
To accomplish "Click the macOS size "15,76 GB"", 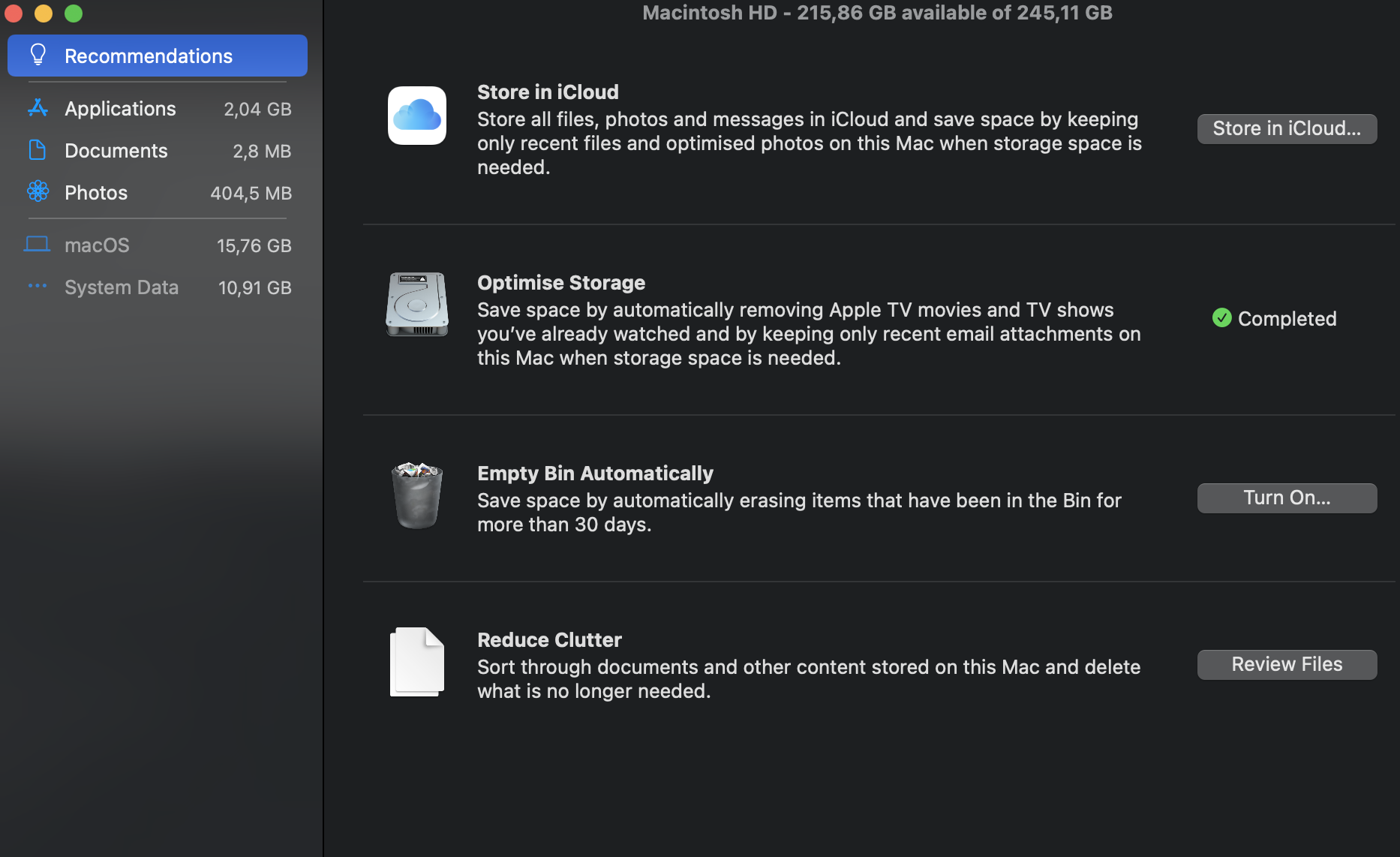I will click(x=254, y=246).
